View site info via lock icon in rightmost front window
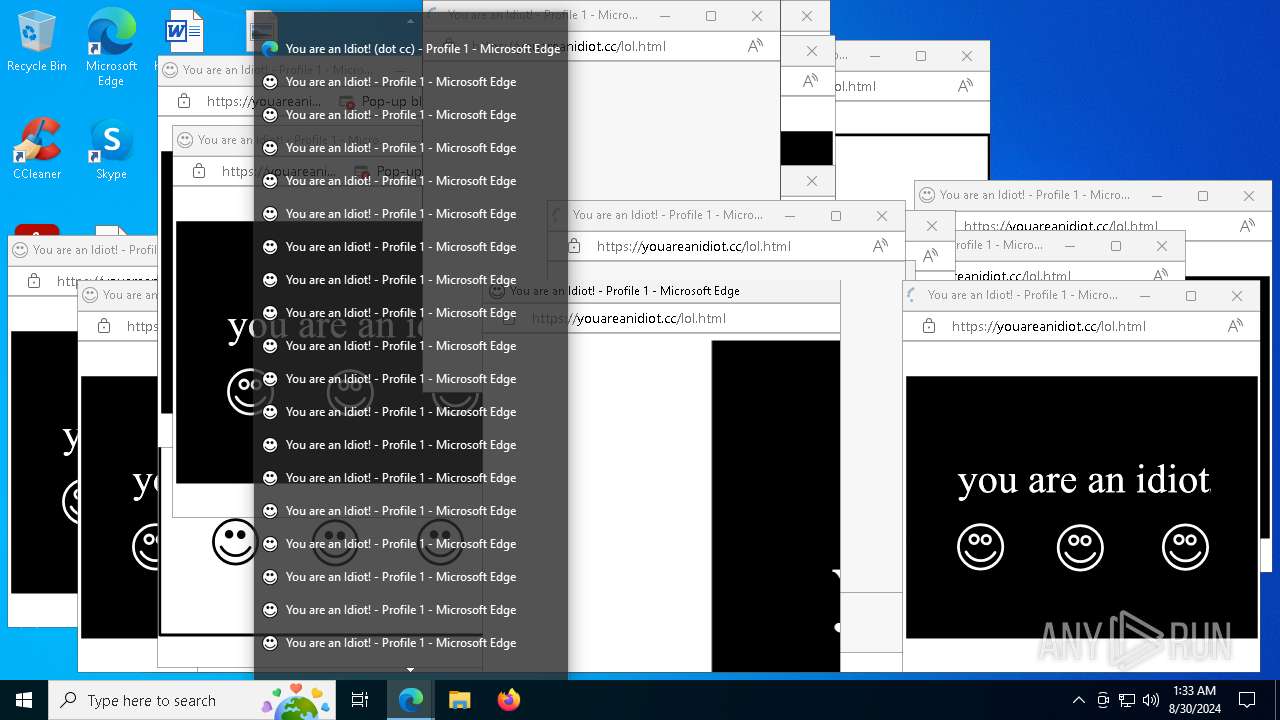 pyautogui.click(x=928, y=326)
